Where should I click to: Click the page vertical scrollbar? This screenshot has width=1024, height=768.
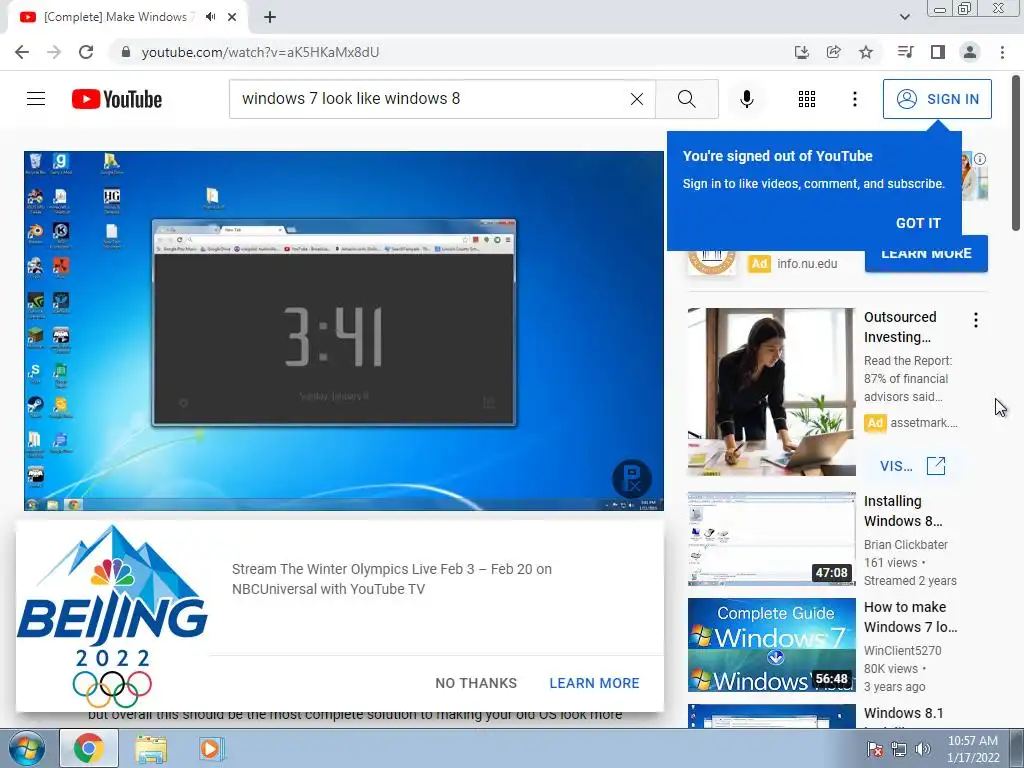pyautogui.click(x=1016, y=152)
